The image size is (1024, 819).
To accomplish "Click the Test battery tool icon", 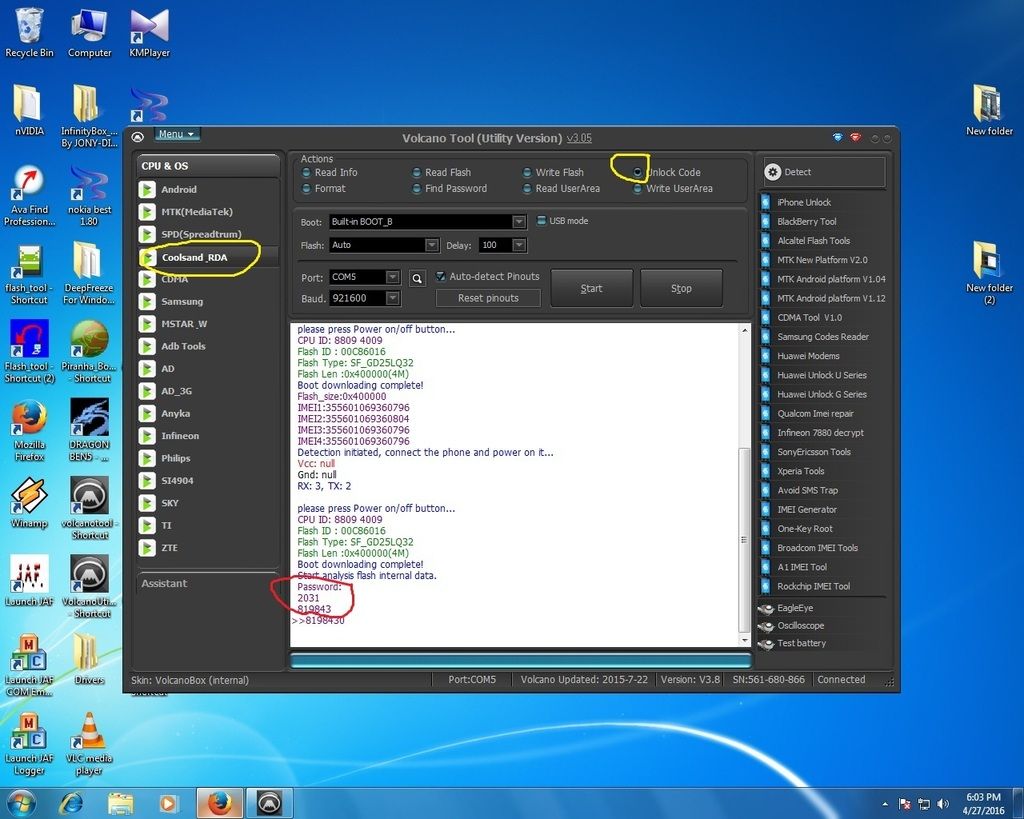I will click(x=766, y=644).
